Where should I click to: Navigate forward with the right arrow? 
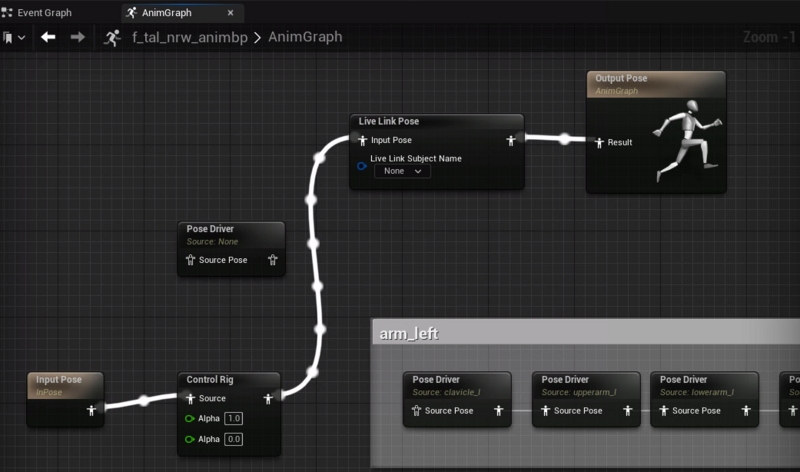coord(77,37)
